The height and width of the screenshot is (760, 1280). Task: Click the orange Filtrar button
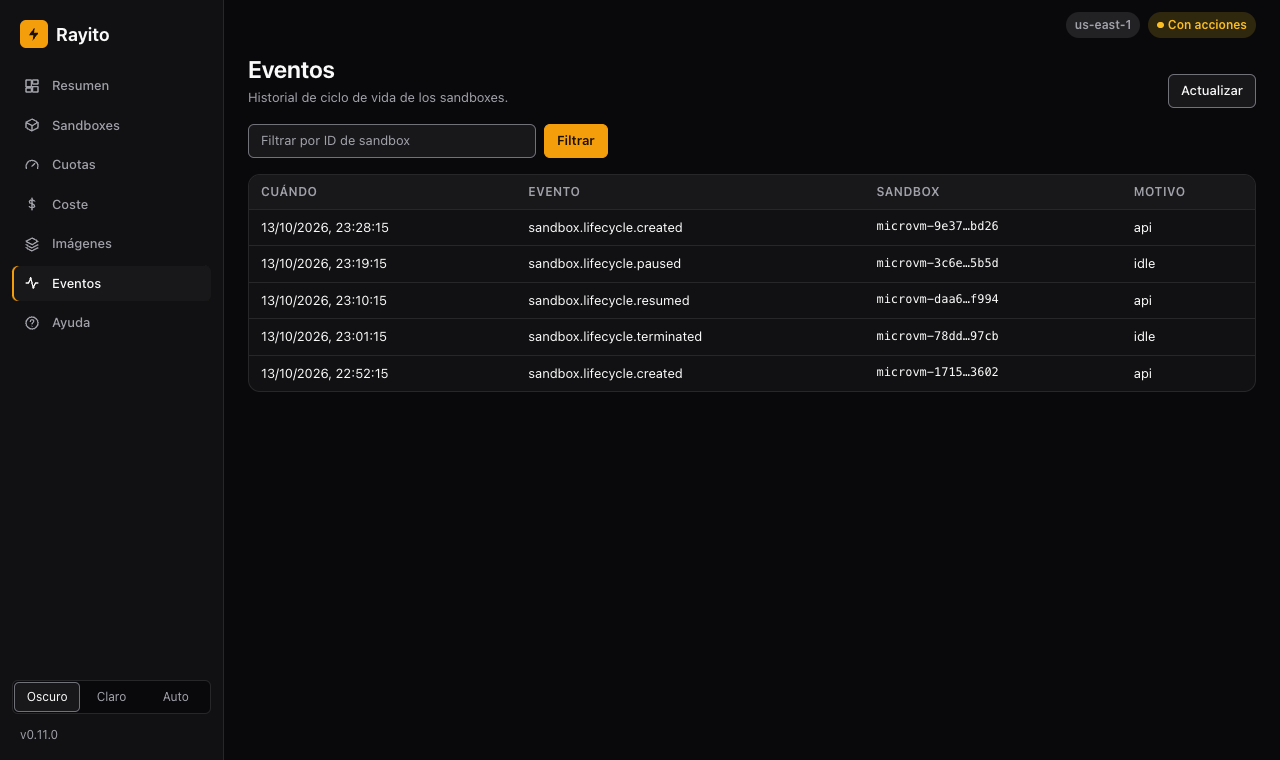(x=576, y=141)
